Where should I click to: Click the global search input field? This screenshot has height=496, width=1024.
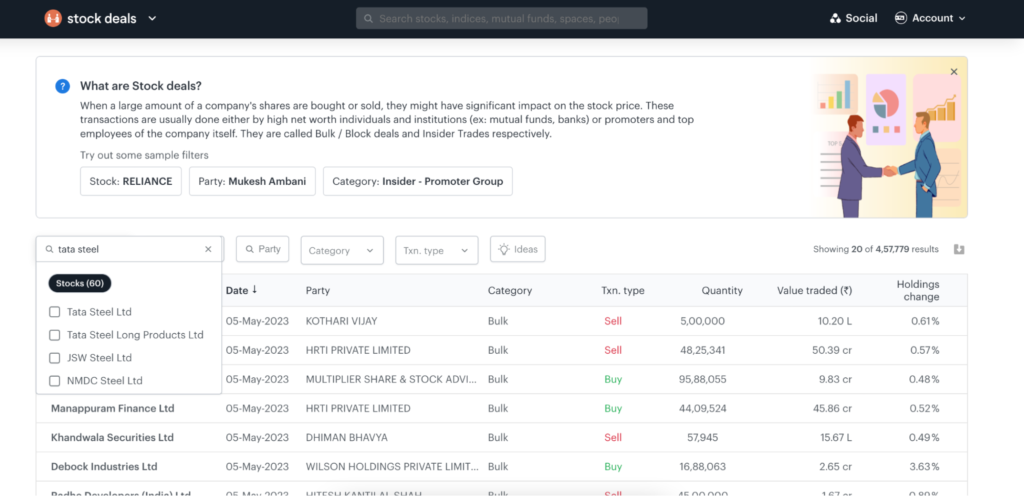(501, 18)
